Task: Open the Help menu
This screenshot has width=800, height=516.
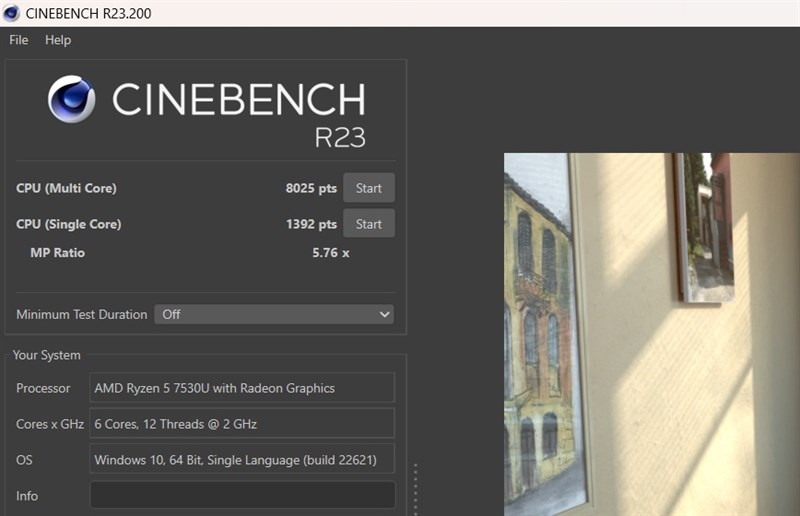Action: click(58, 40)
